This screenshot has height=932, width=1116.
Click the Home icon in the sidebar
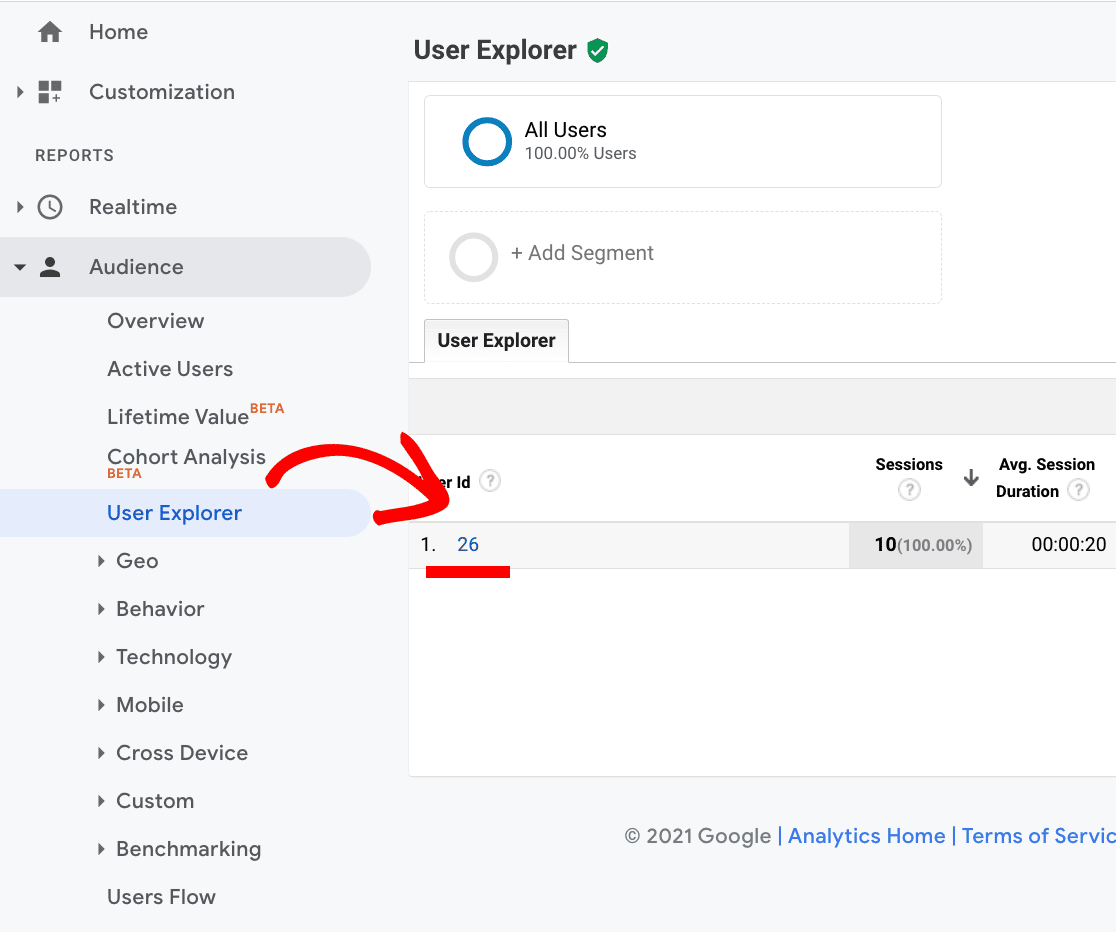[48, 31]
